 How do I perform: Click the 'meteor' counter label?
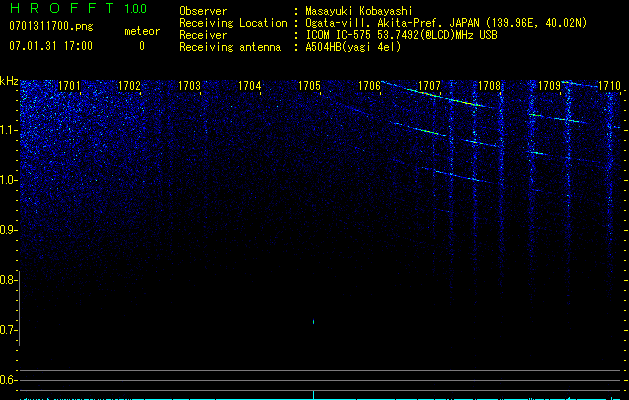(142, 31)
